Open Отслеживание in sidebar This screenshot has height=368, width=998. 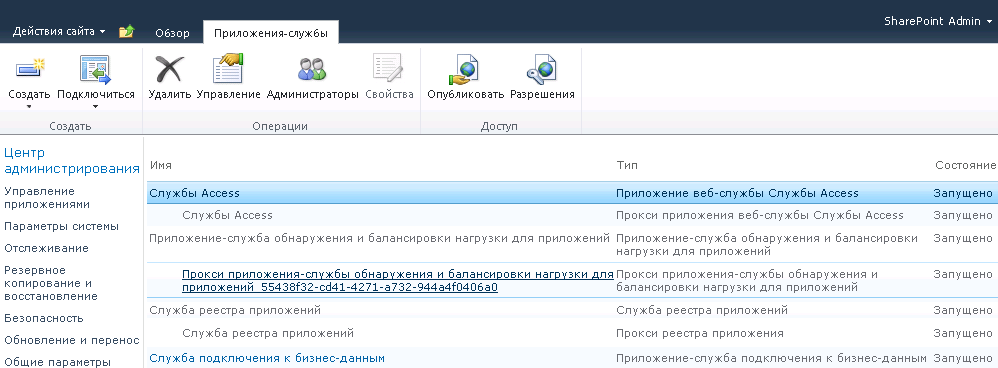(46, 248)
